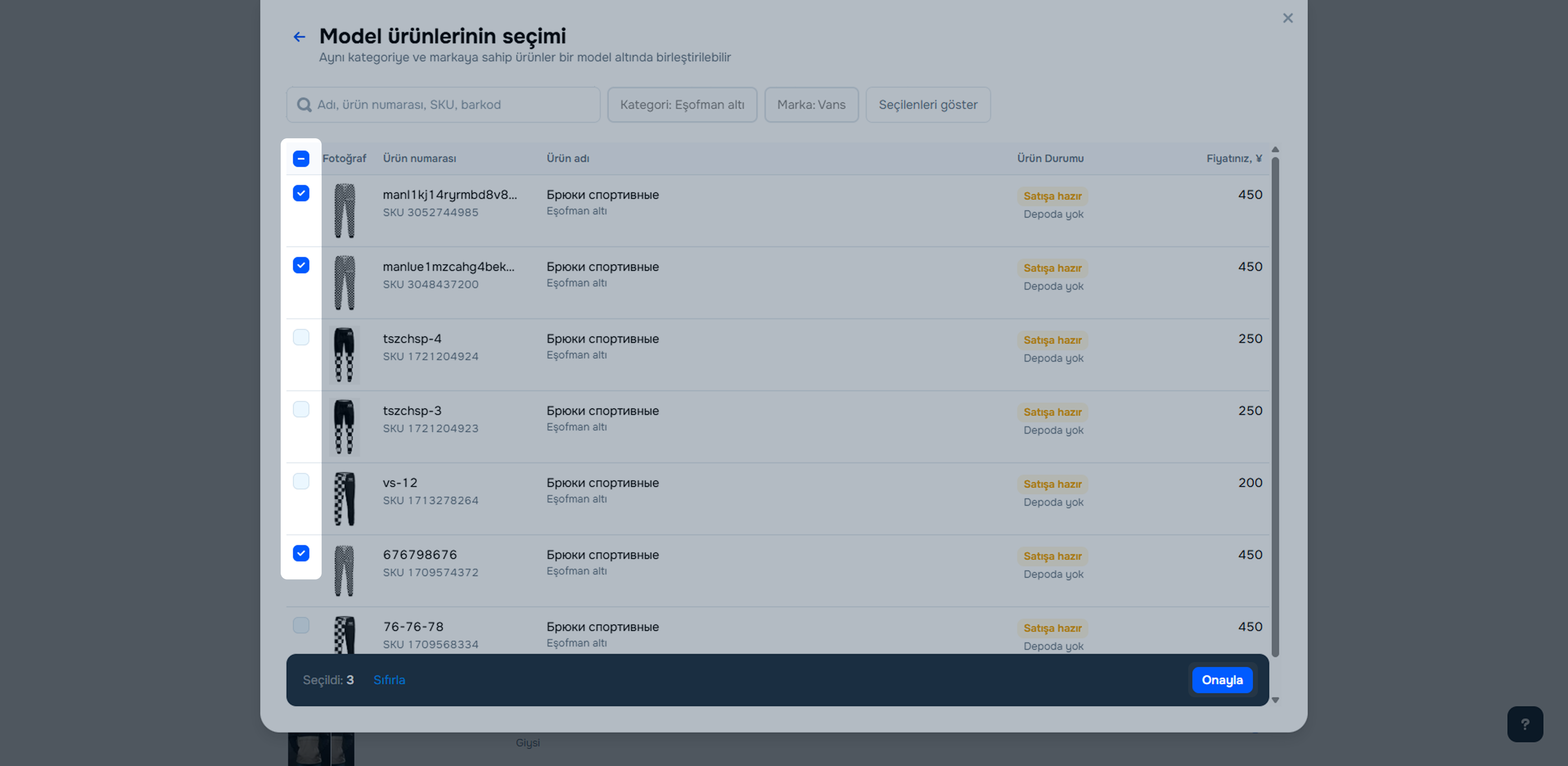1568x766 pixels.
Task: Select the vs-12 product checkbox
Action: pos(301,481)
